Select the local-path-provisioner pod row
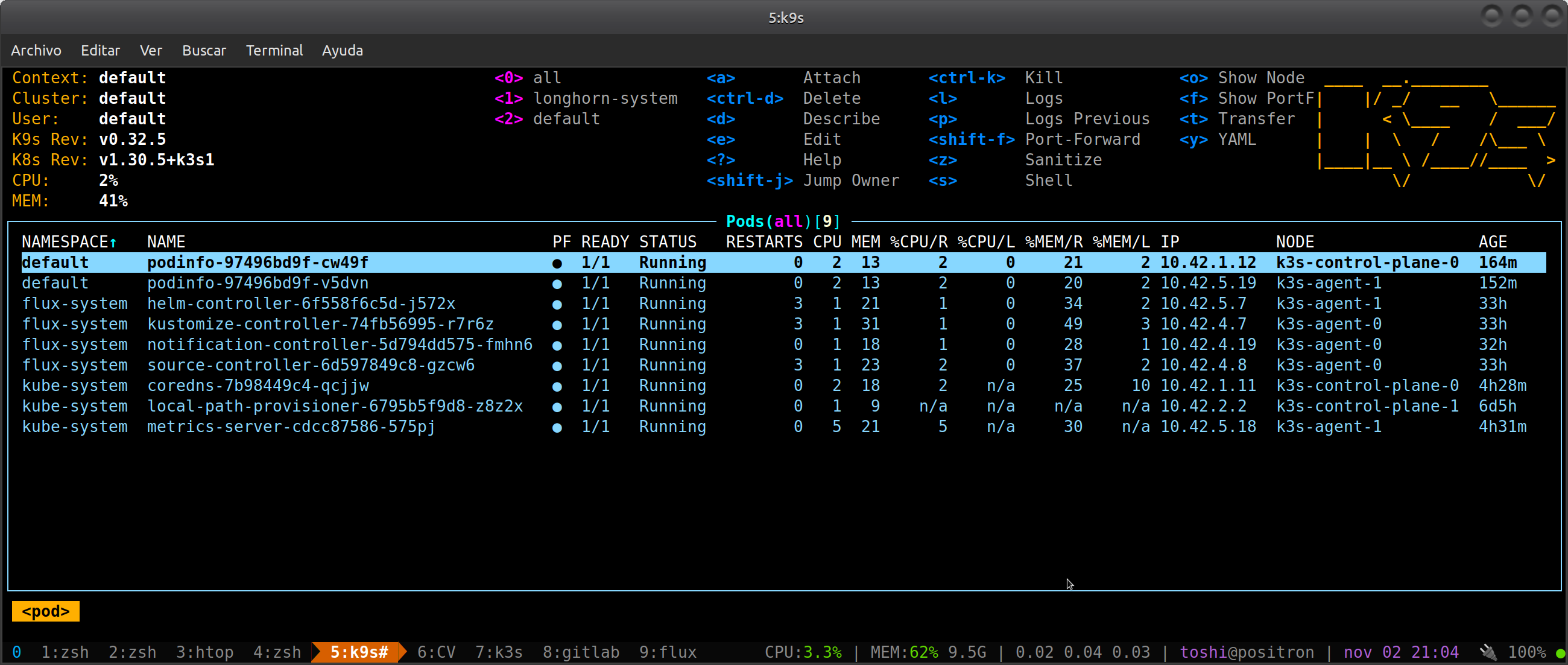This screenshot has height=665, width=1568. (335, 406)
